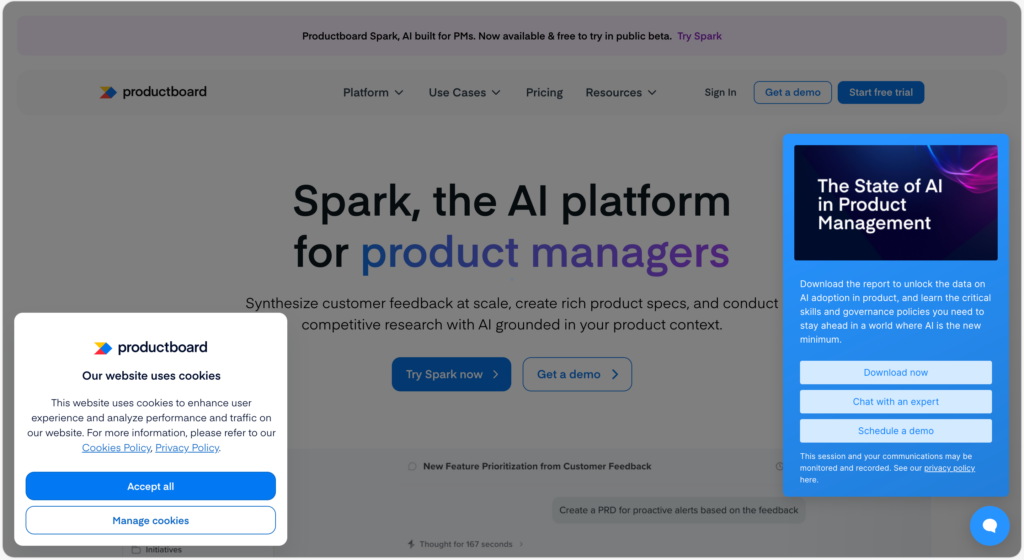Select Chat with an expert
Viewport: 1024px width, 560px height.
point(895,401)
